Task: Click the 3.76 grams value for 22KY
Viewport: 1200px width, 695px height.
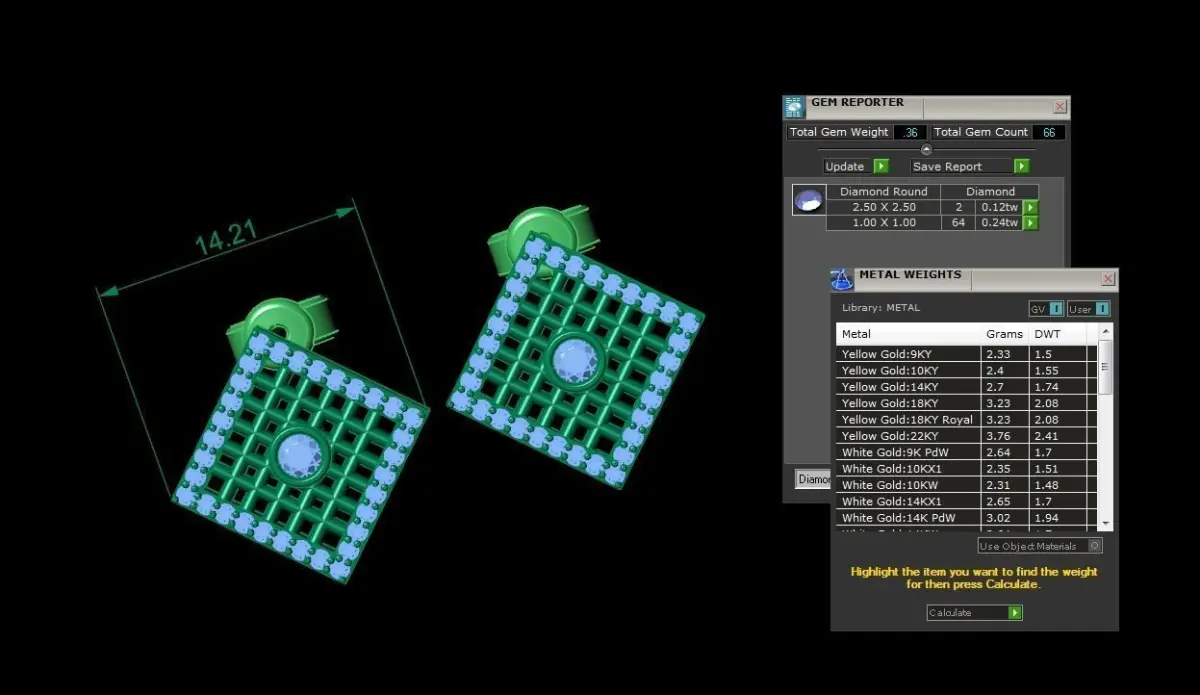Action: pyautogui.click(x=998, y=436)
